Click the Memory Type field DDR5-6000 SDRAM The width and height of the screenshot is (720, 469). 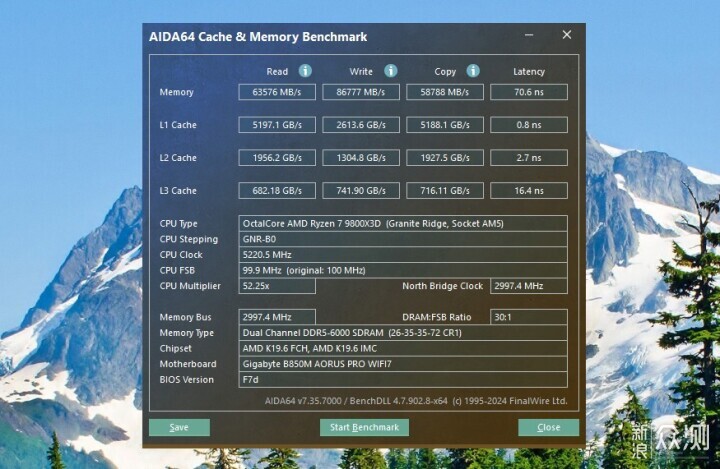(403, 333)
